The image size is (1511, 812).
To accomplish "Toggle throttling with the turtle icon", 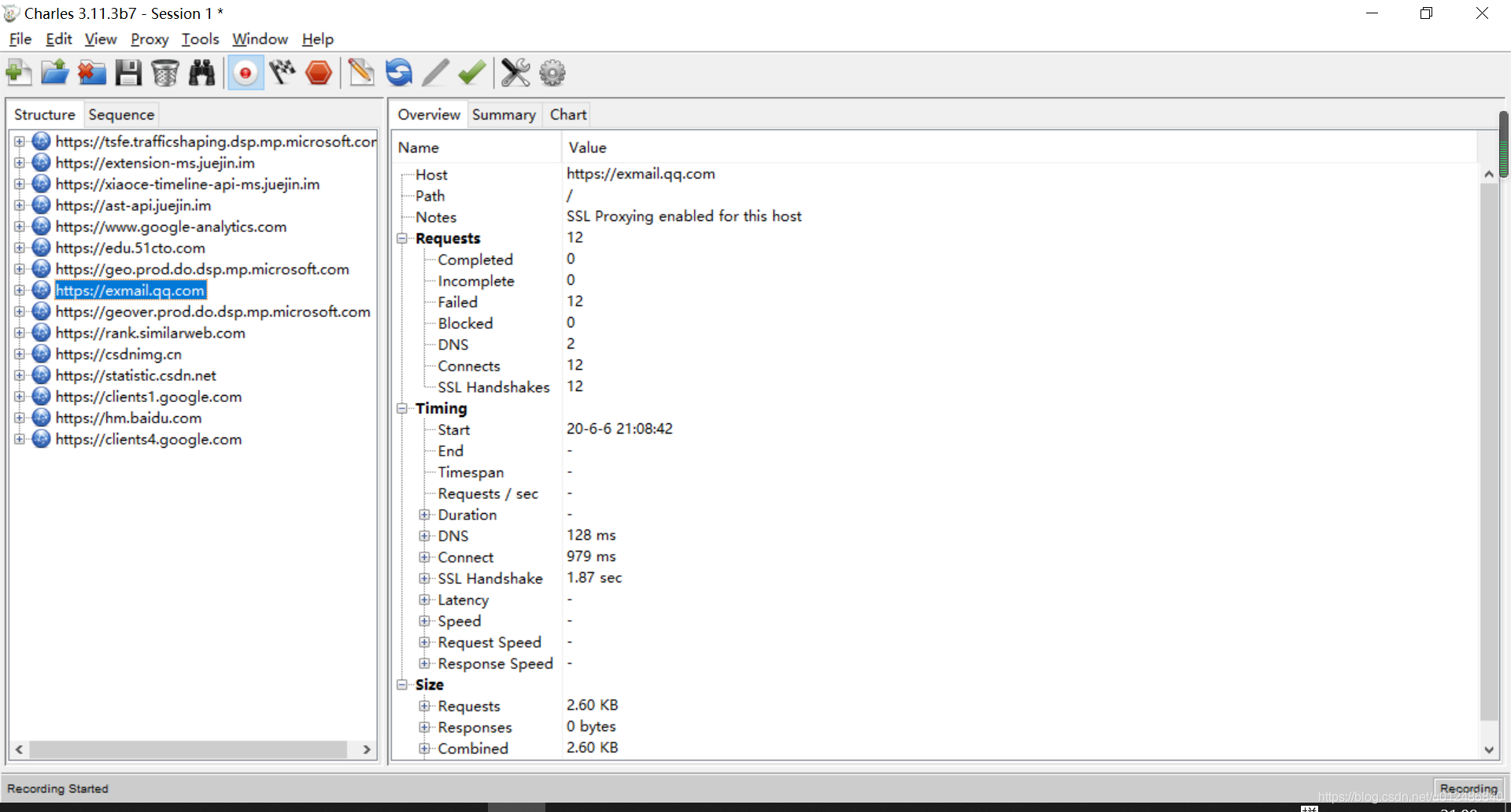I will [282, 73].
